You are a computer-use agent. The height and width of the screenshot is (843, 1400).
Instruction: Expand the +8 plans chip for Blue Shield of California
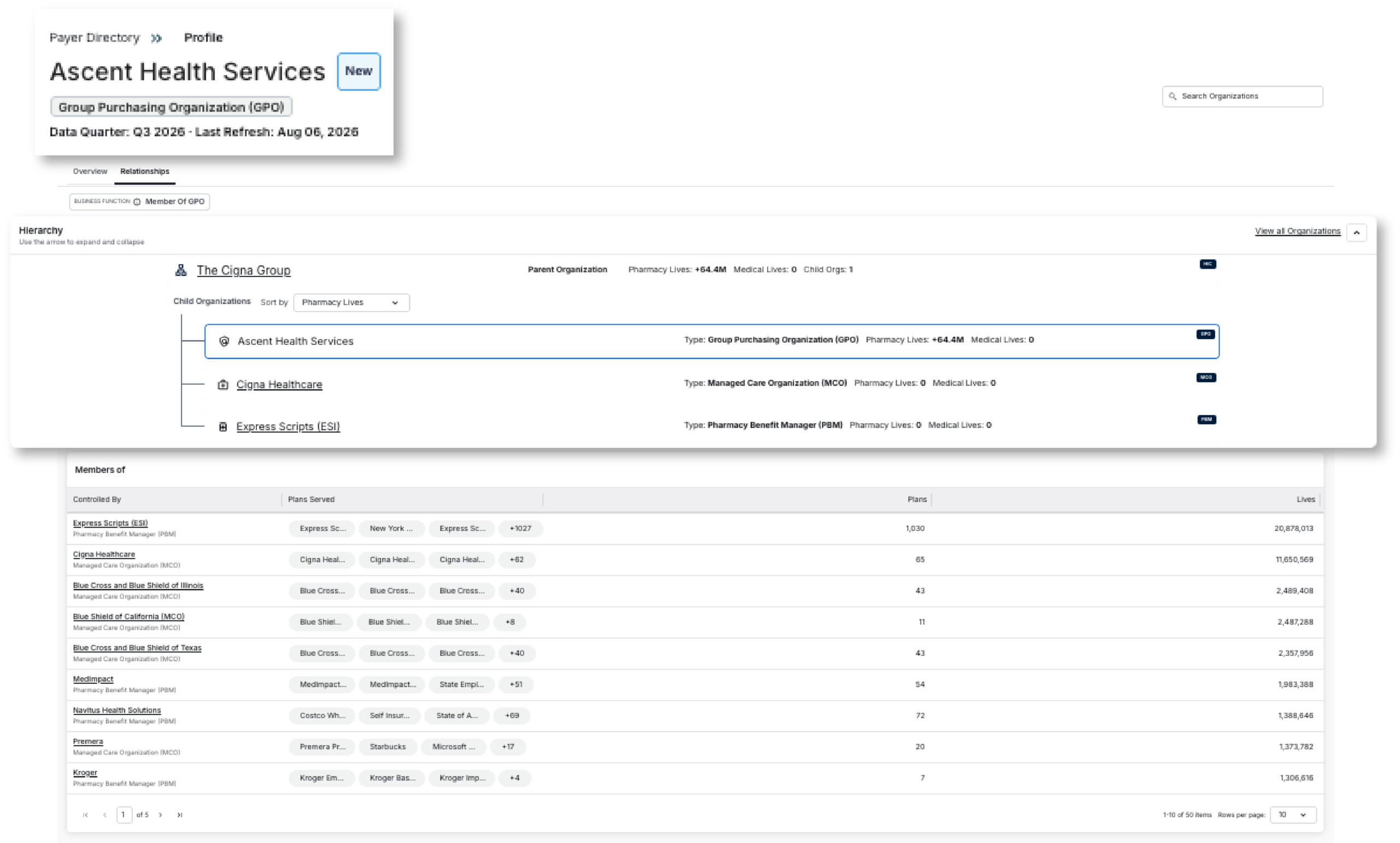tap(510, 622)
